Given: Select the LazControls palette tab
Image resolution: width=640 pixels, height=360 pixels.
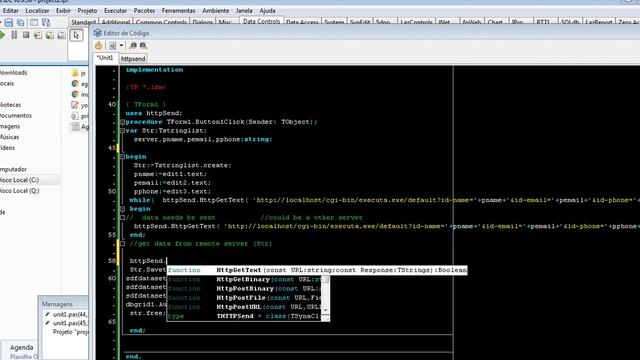Looking at the screenshot, I should [x=416, y=22].
